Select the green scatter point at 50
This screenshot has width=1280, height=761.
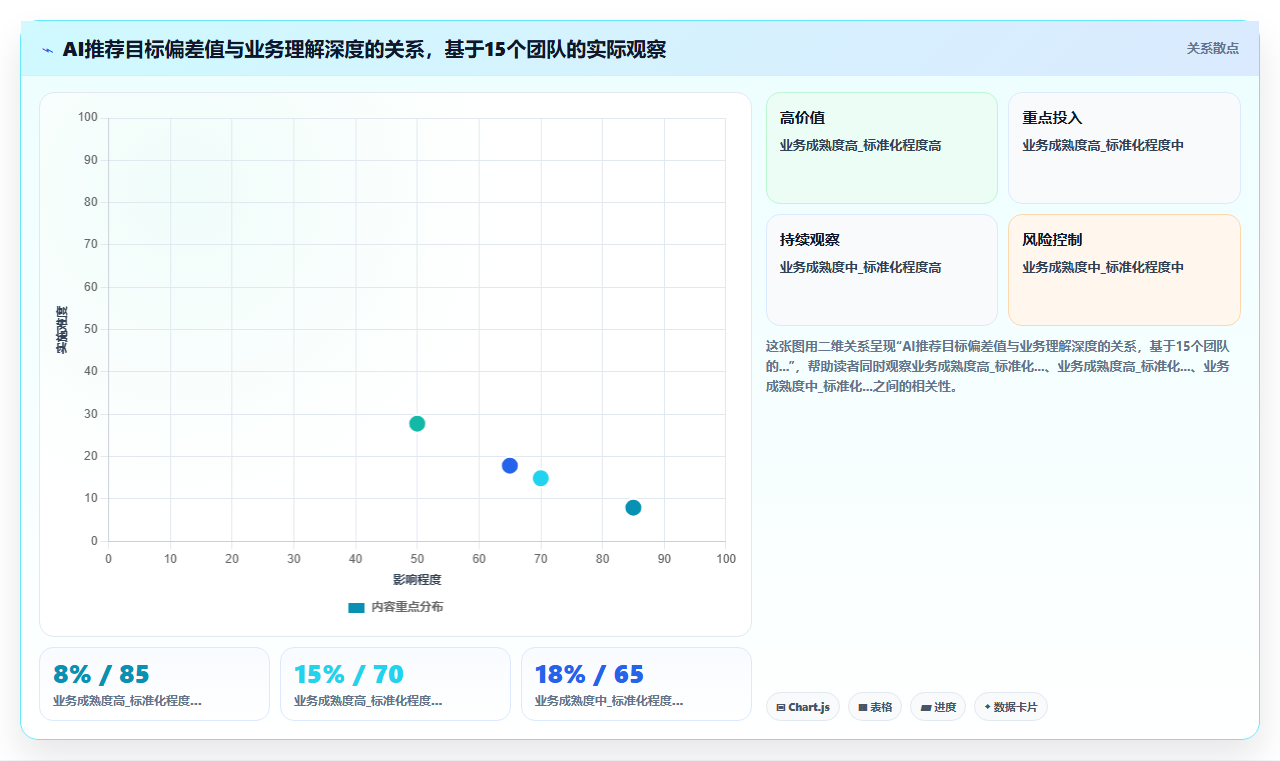tap(417, 423)
